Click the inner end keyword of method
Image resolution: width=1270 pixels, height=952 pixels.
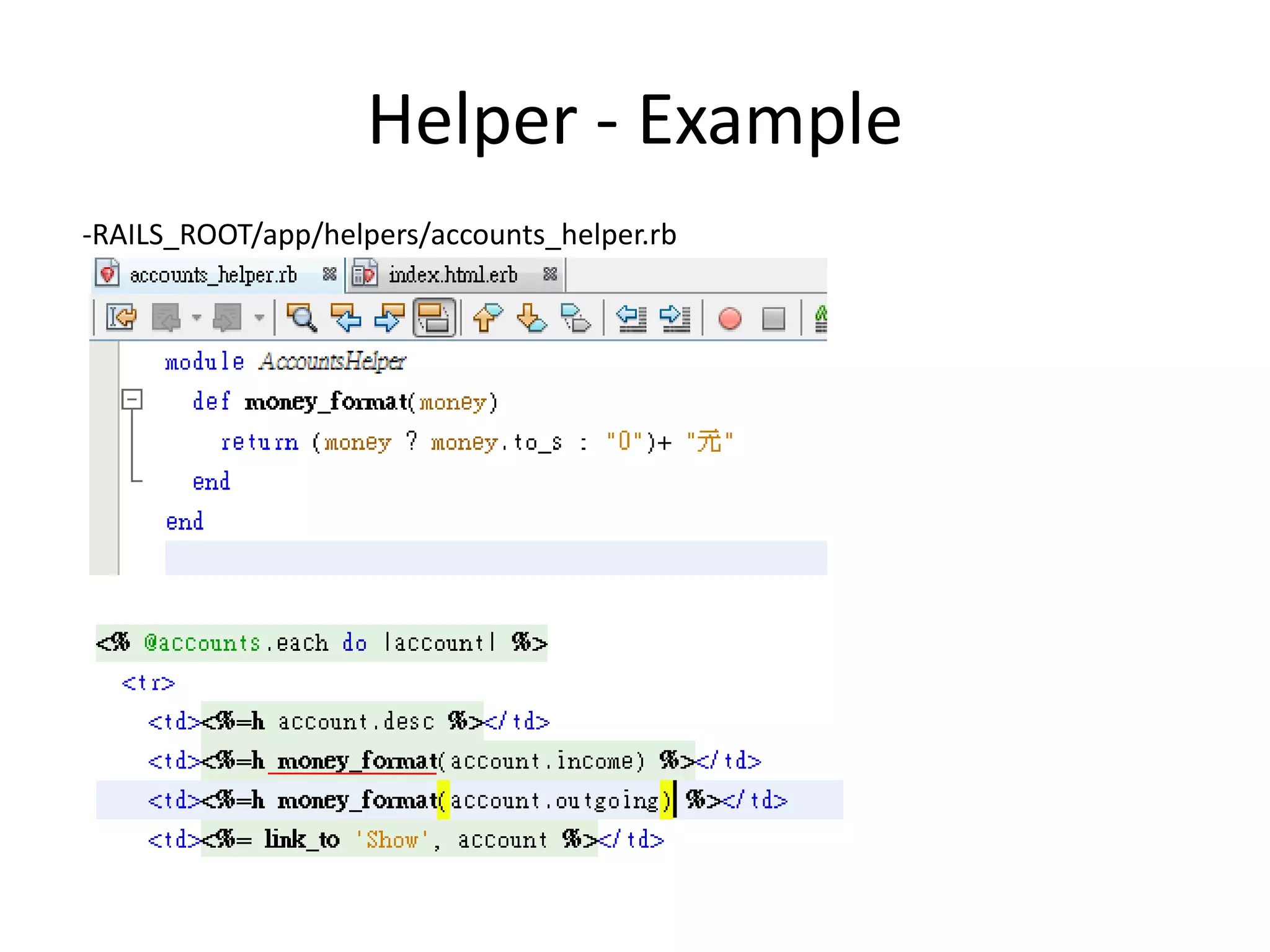point(211,482)
